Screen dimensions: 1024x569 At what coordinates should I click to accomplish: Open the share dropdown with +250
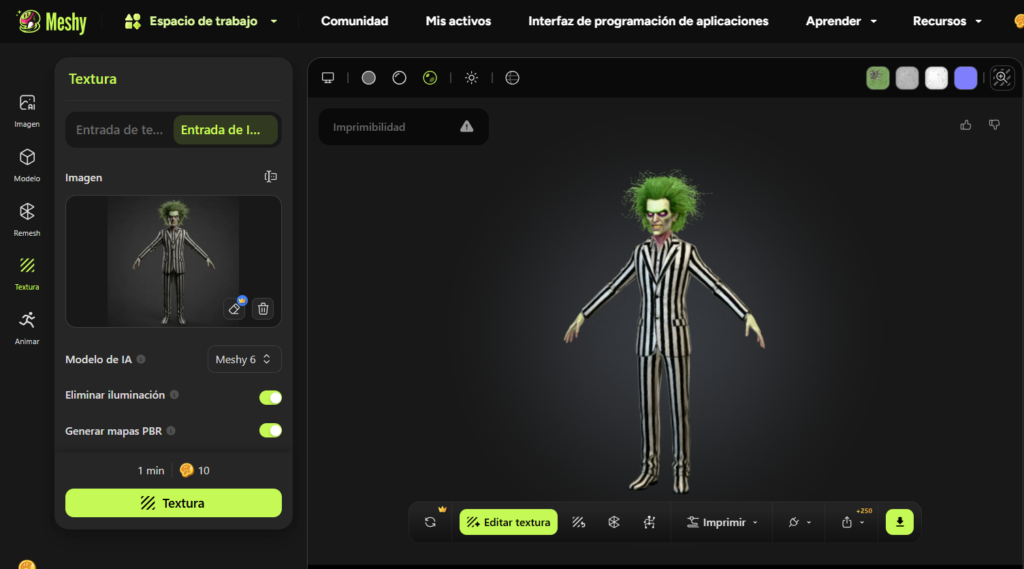(853, 522)
